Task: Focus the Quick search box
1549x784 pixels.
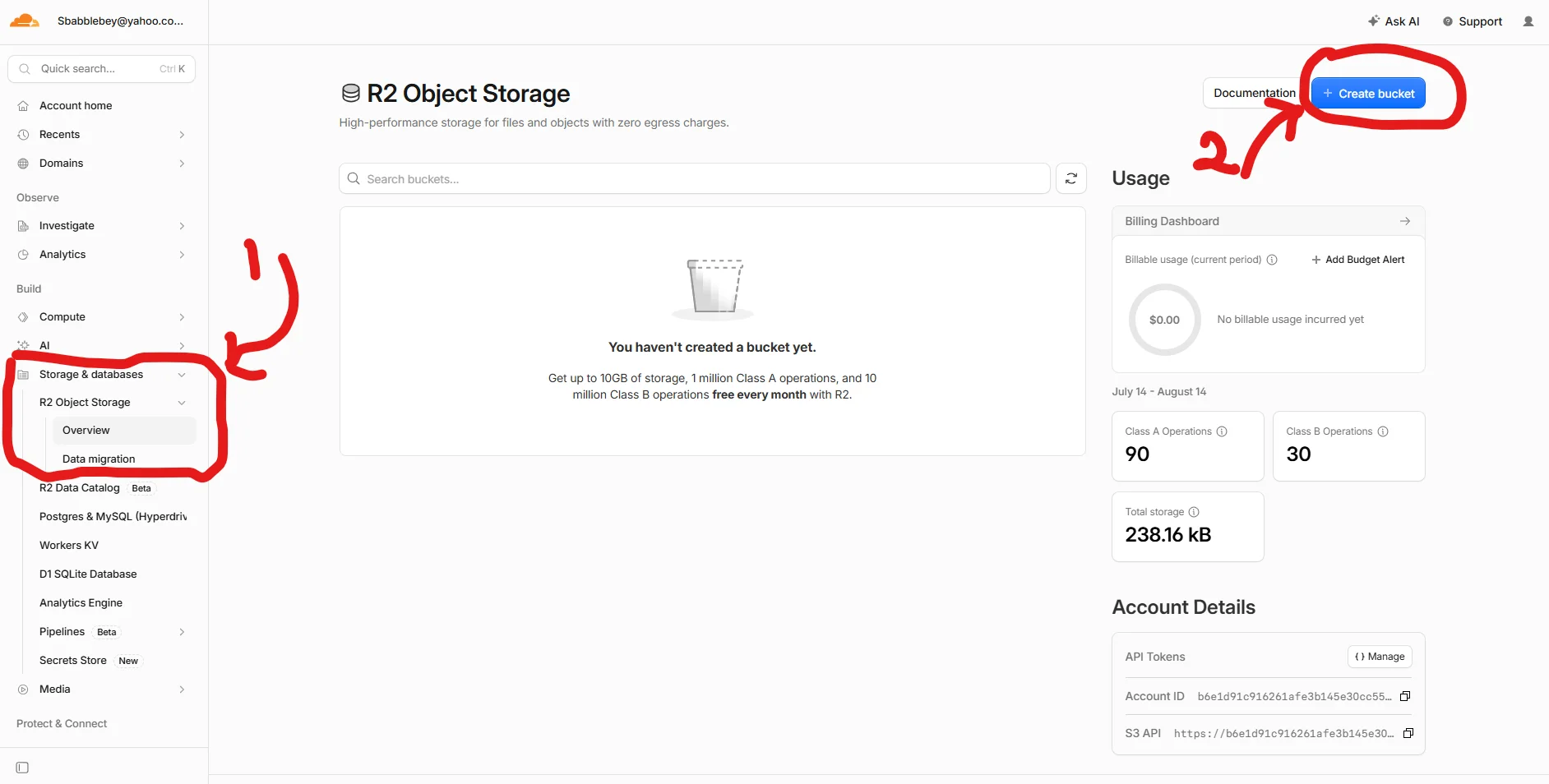Action: (101, 69)
